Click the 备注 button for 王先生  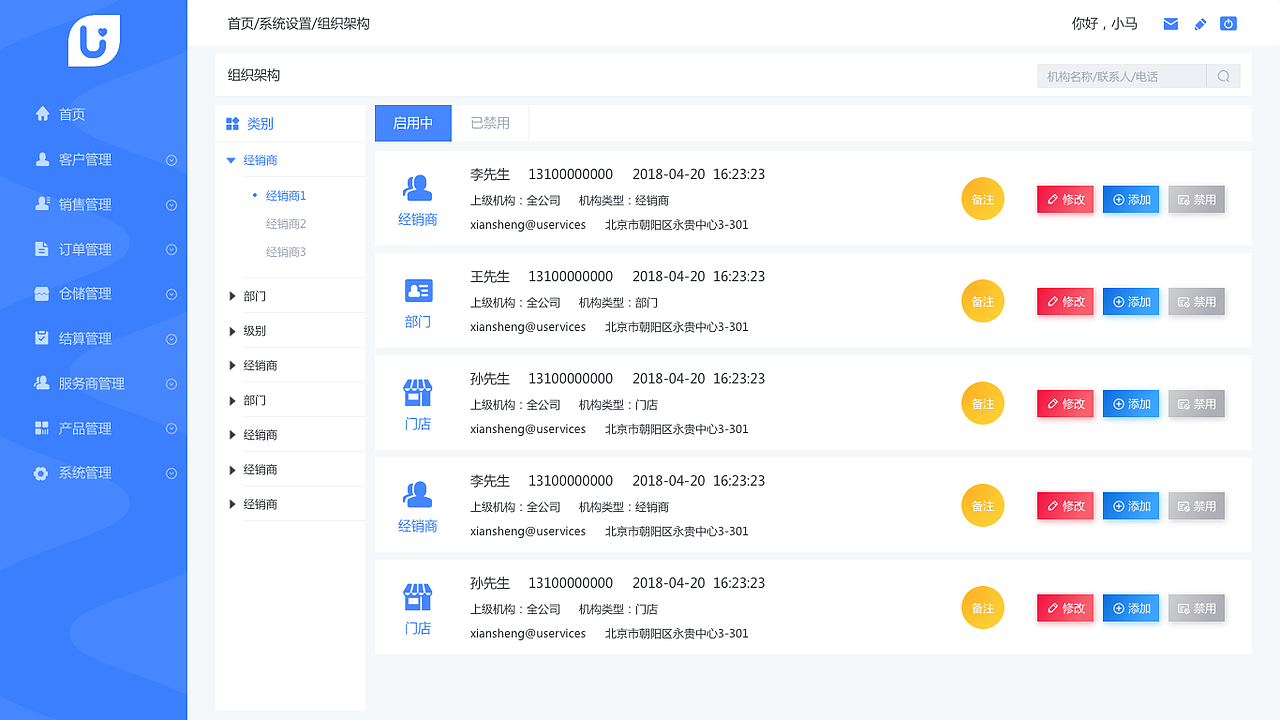[x=983, y=301]
